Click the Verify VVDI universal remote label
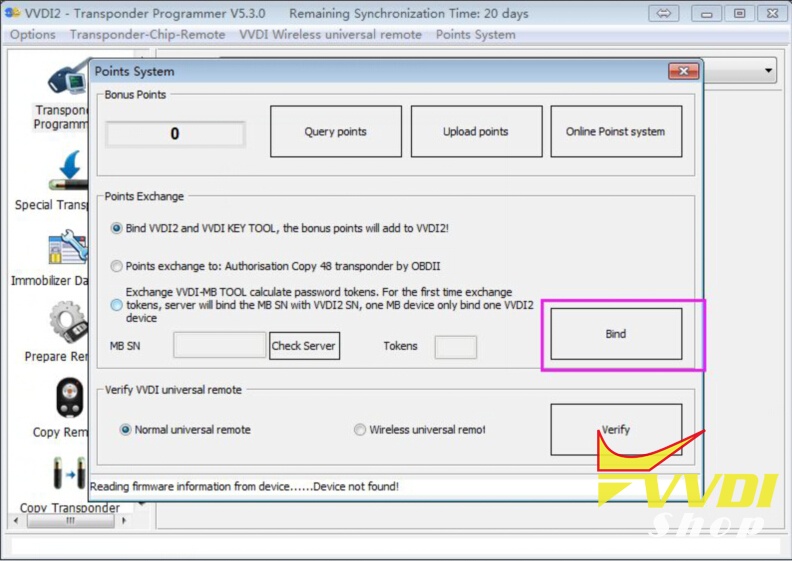The image size is (792, 561). (x=173, y=390)
